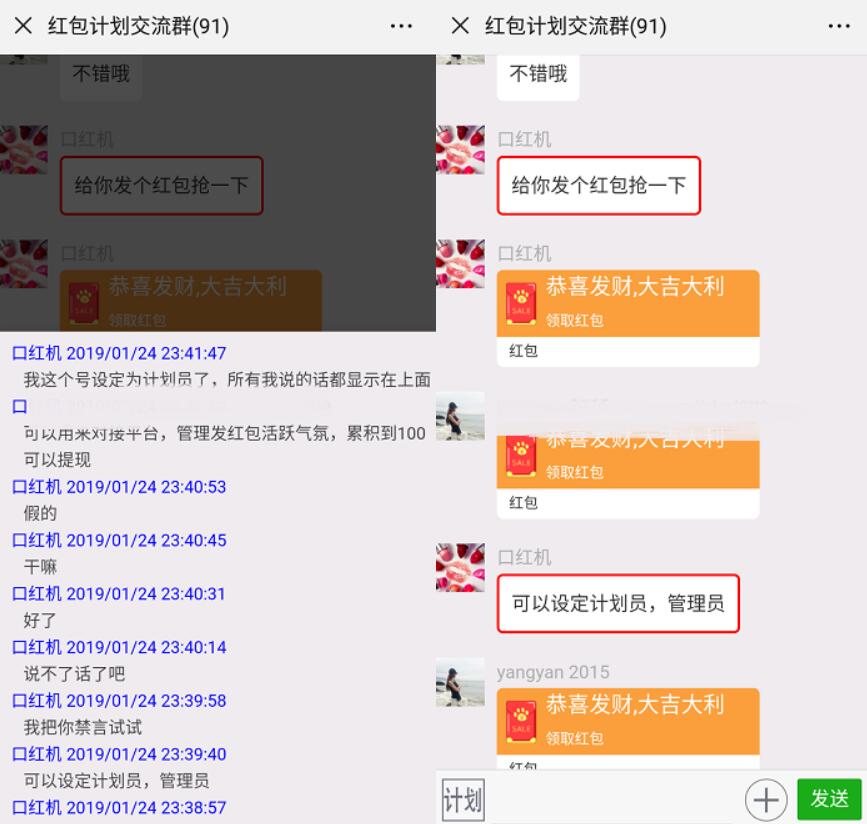867x824 pixels.
Task: Click the X on the right chat screen
Action: click(461, 25)
